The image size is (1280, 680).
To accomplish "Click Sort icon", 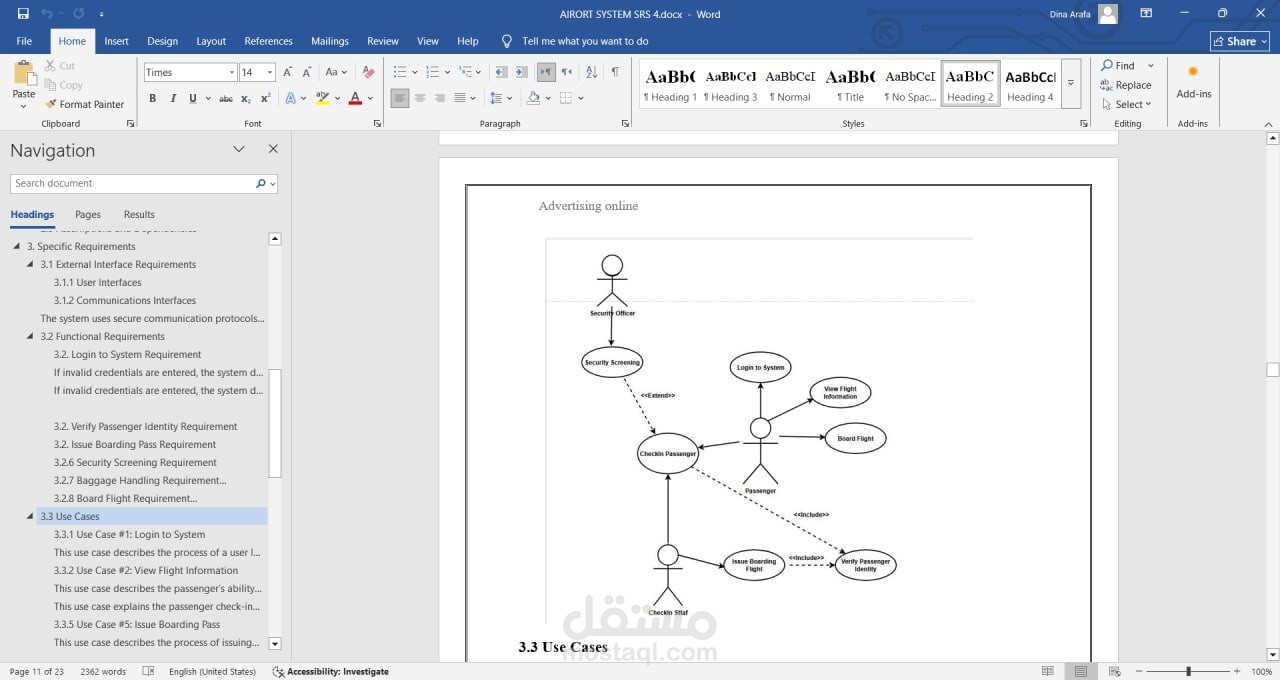I will coord(591,72).
